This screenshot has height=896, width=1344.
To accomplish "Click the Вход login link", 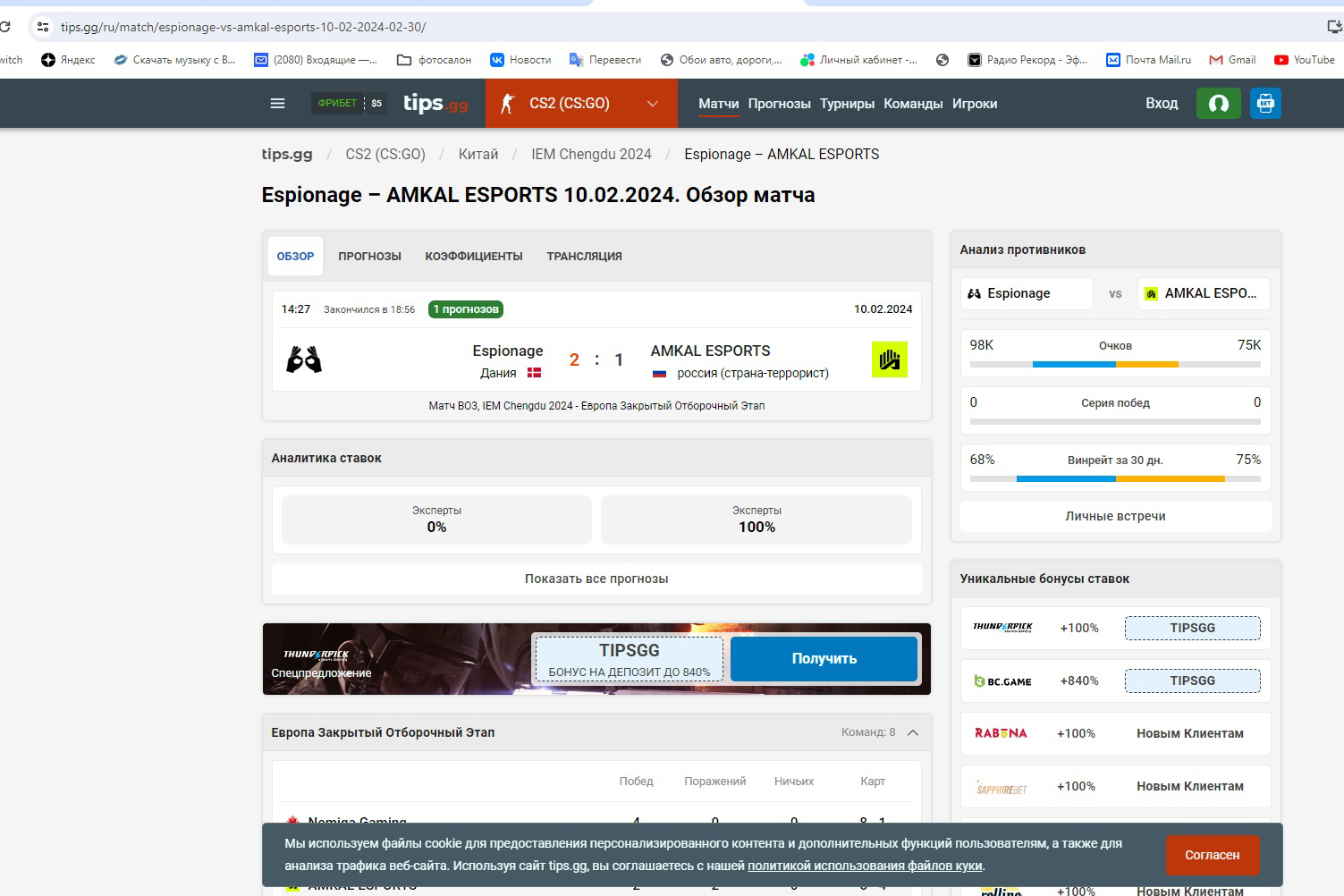I will click(1162, 104).
